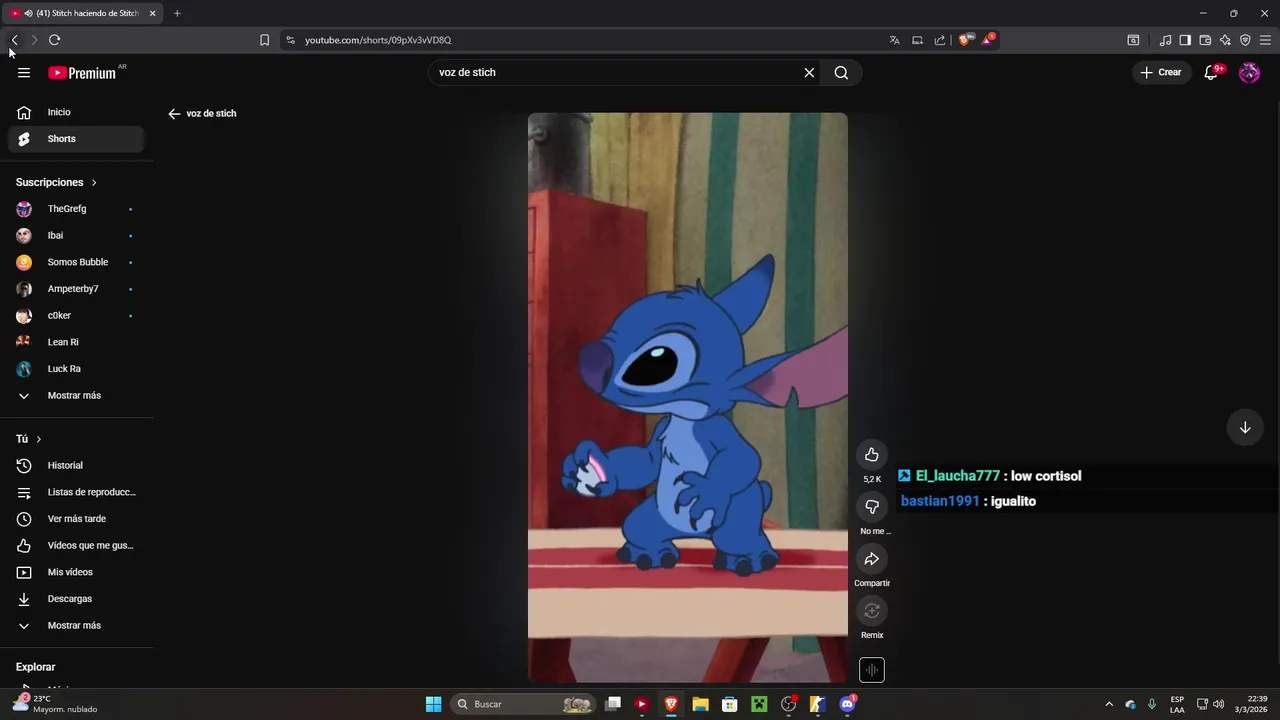Screen dimensions: 1280x720
Task: Open the Compartir share option
Action: click(872, 559)
